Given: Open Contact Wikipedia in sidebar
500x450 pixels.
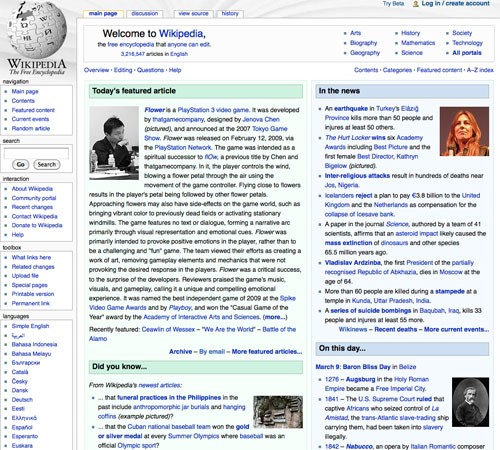Looking at the screenshot, I should [x=34, y=216].
